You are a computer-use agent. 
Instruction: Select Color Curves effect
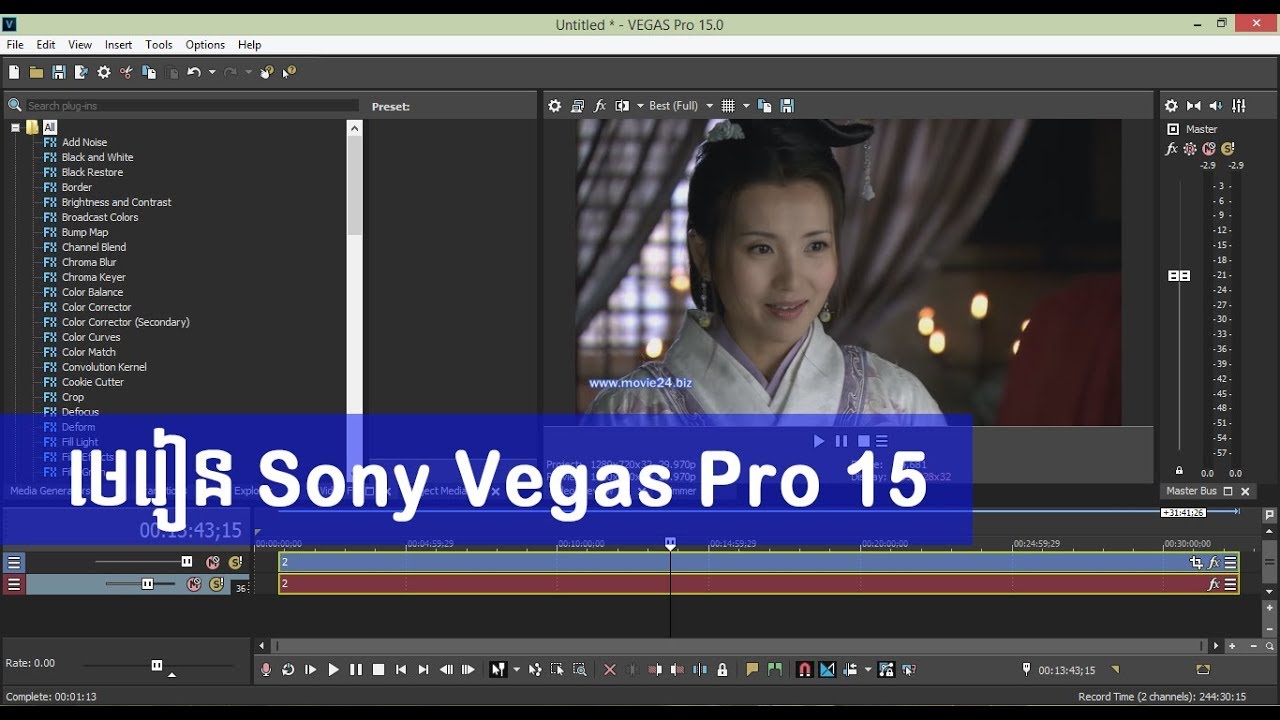pyautogui.click(x=91, y=337)
